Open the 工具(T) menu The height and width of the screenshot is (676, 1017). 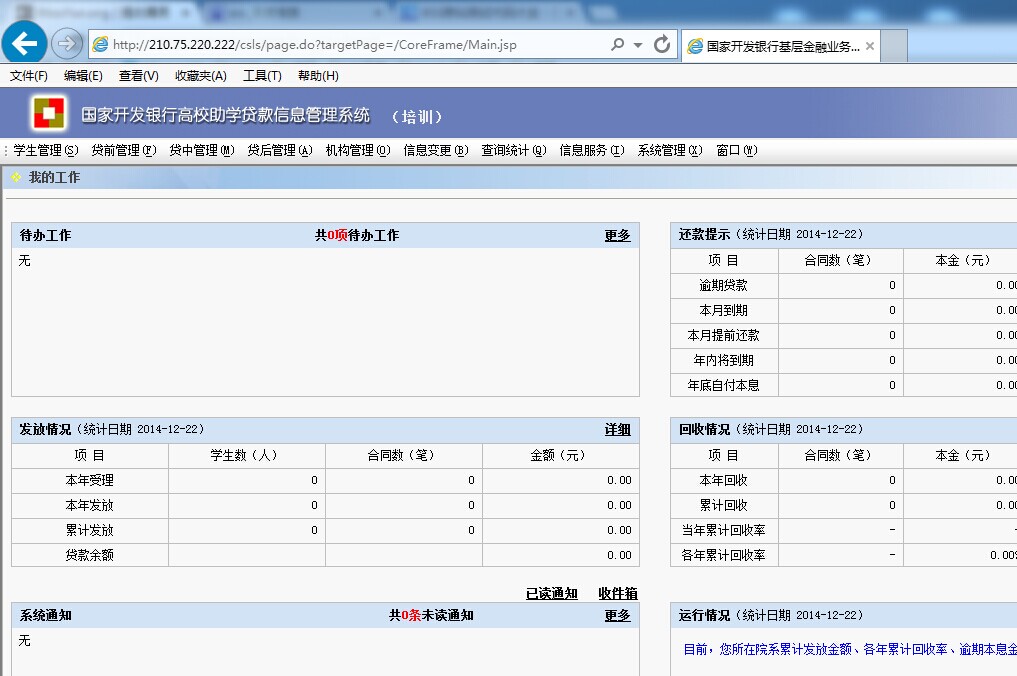click(x=262, y=76)
